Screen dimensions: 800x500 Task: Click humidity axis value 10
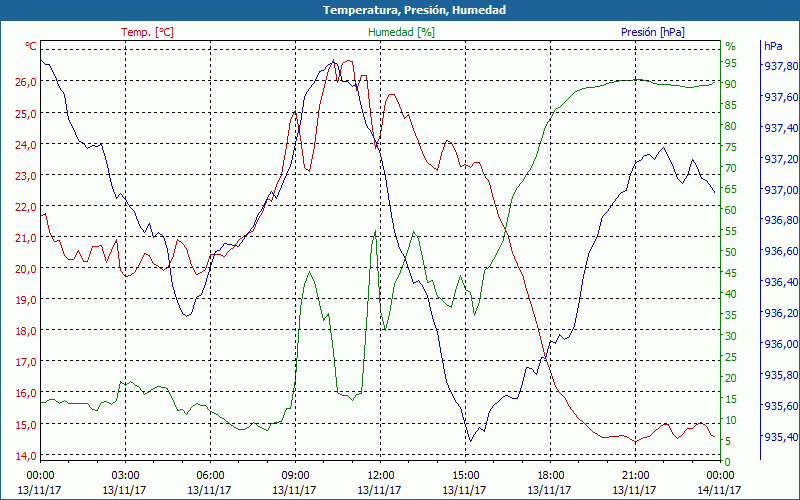(731, 420)
